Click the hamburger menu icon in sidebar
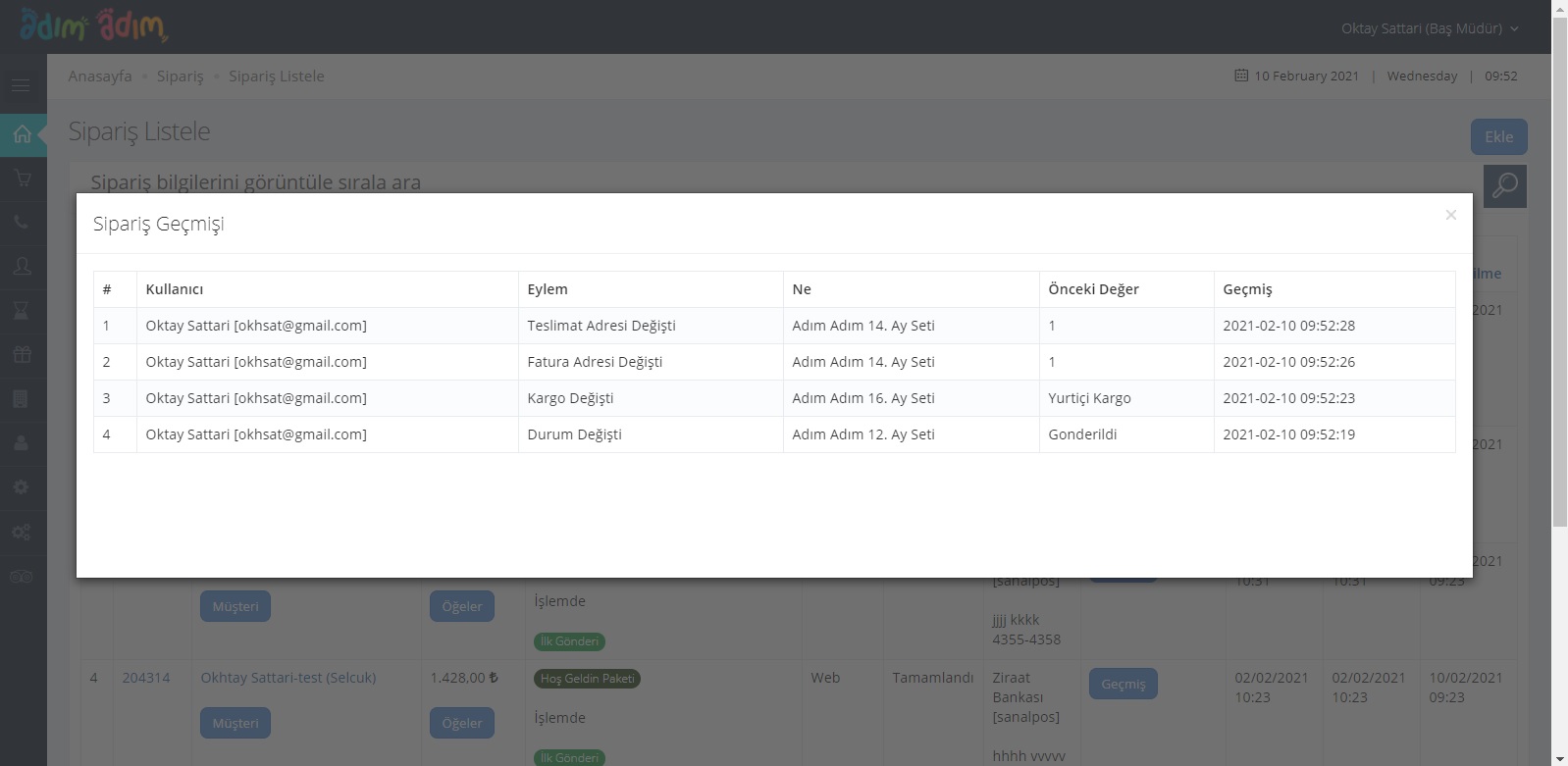 (21, 85)
